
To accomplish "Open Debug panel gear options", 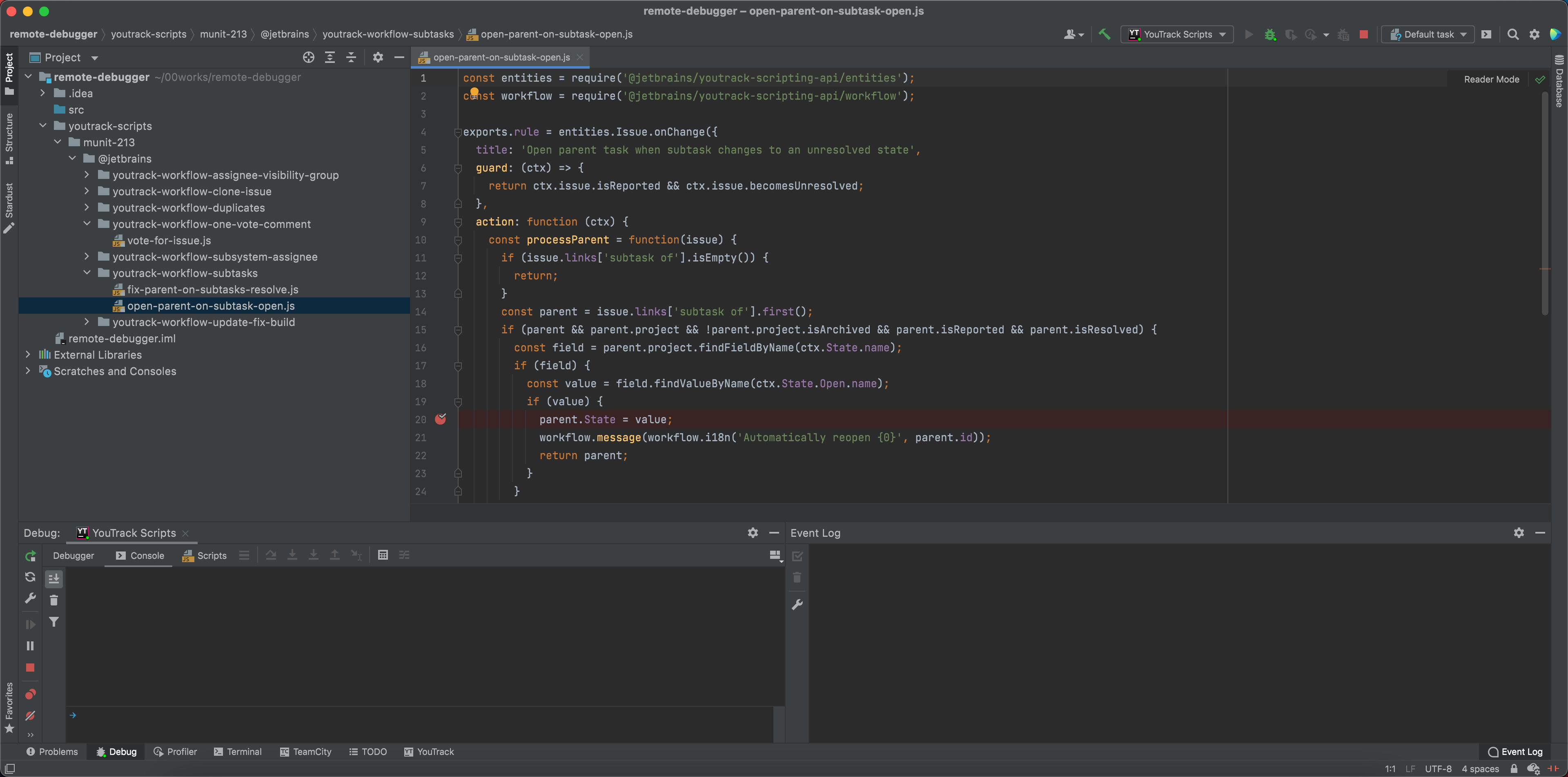I will [753, 533].
